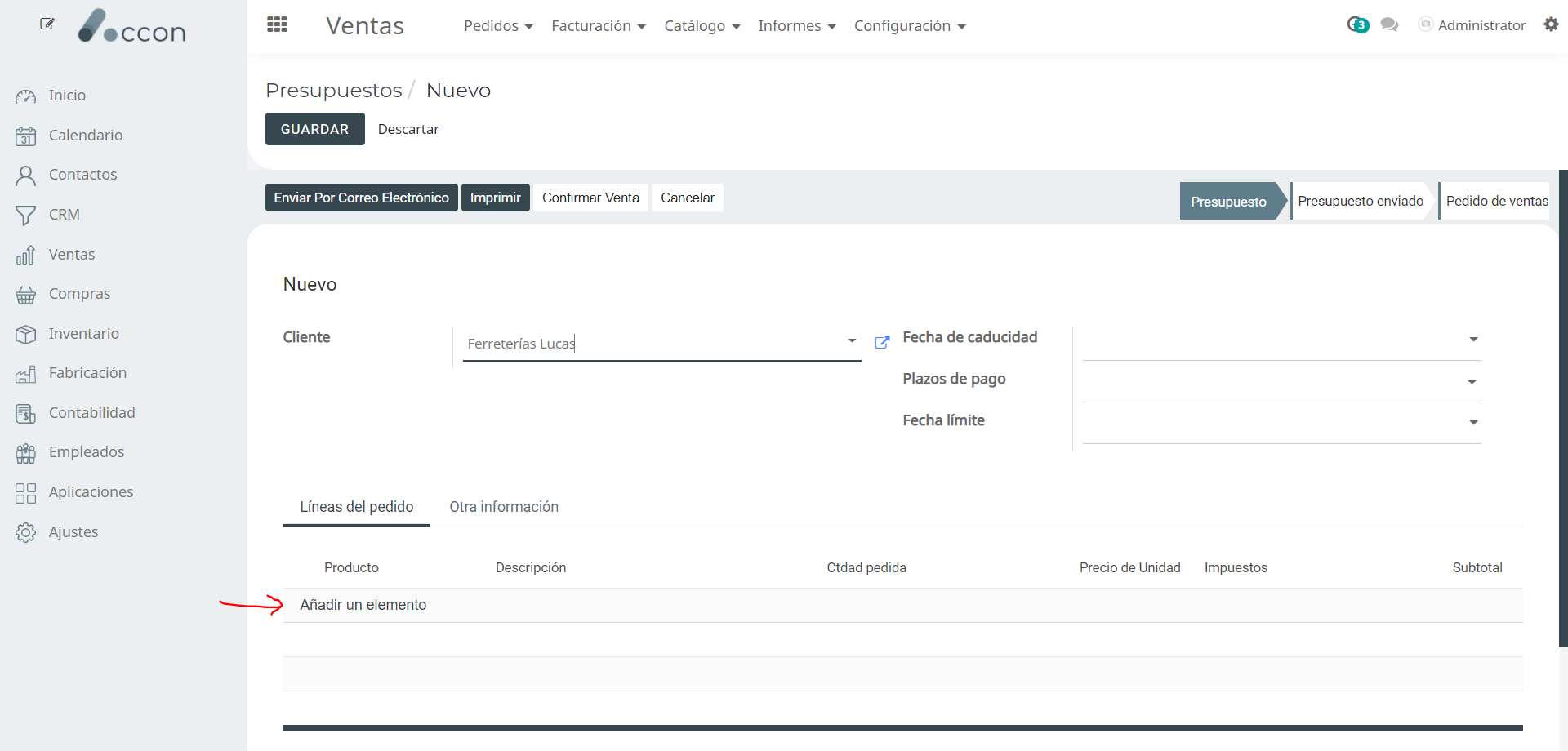The height and width of the screenshot is (751, 1568).
Task: Click the edit pencil icon beside logo
Action: pos(47,24)
